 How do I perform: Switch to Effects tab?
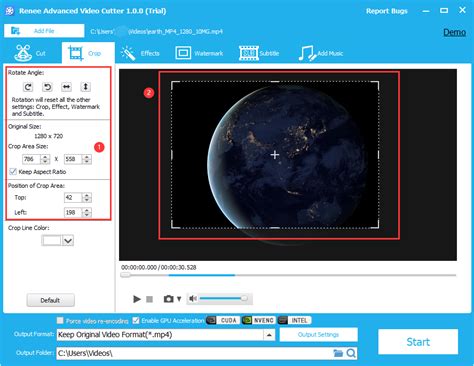[140, 53]
